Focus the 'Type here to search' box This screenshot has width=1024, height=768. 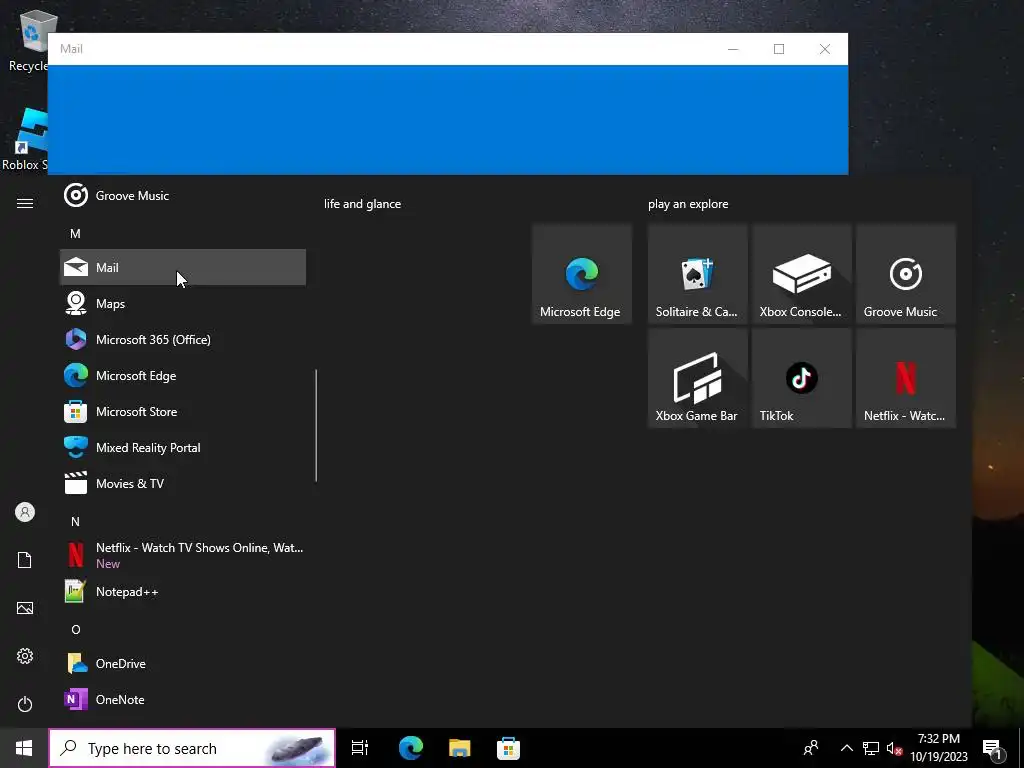(x=192, y=748)
